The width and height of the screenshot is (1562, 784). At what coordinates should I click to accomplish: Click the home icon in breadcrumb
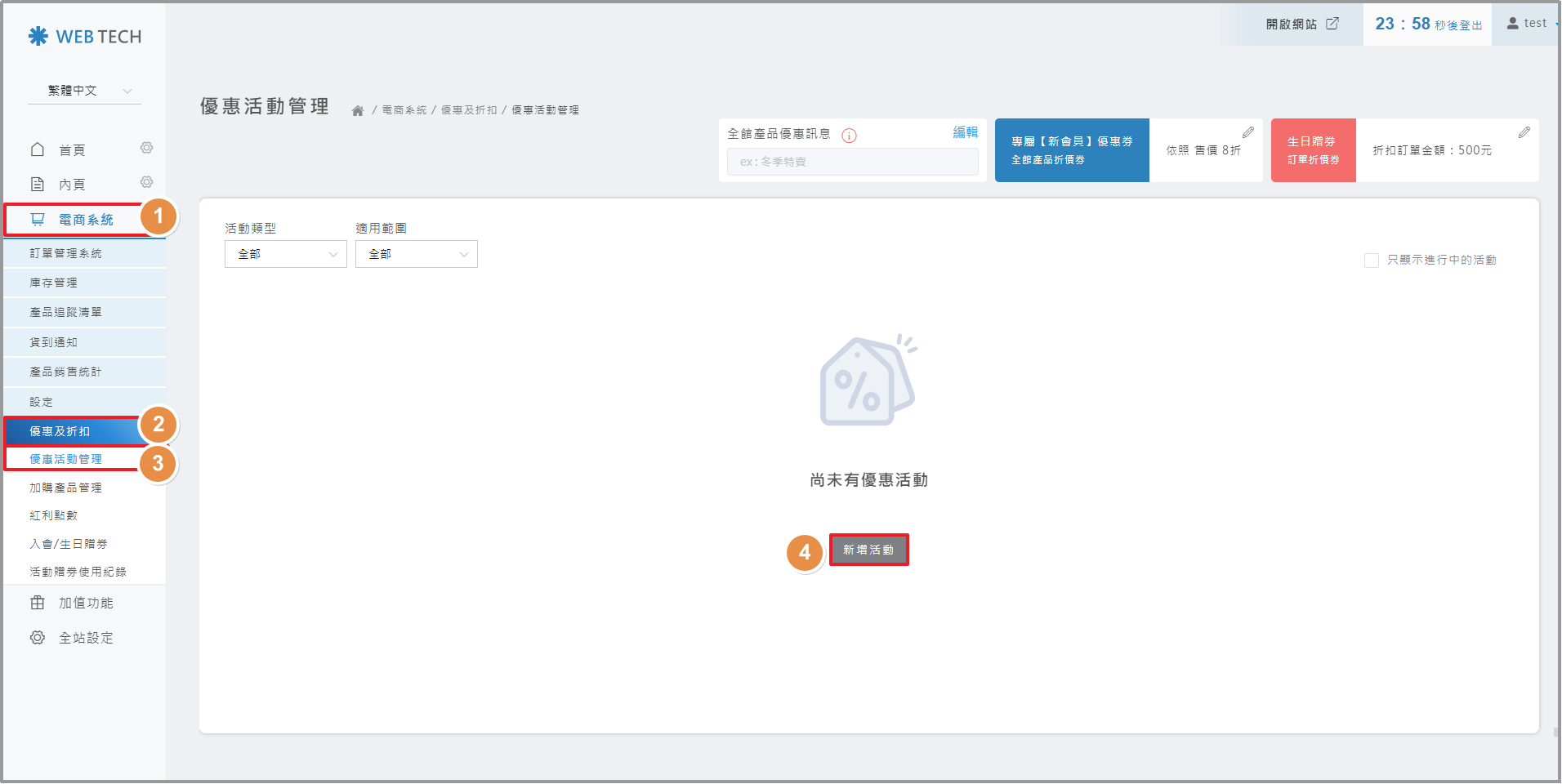coord(358,111)
